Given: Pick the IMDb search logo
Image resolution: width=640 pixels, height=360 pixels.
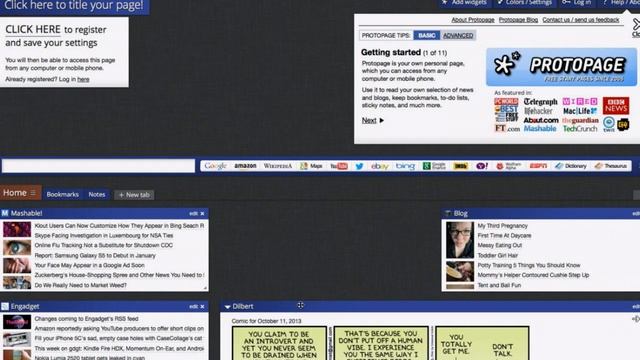Looking at the screenshot, I should tap(460, 166).
